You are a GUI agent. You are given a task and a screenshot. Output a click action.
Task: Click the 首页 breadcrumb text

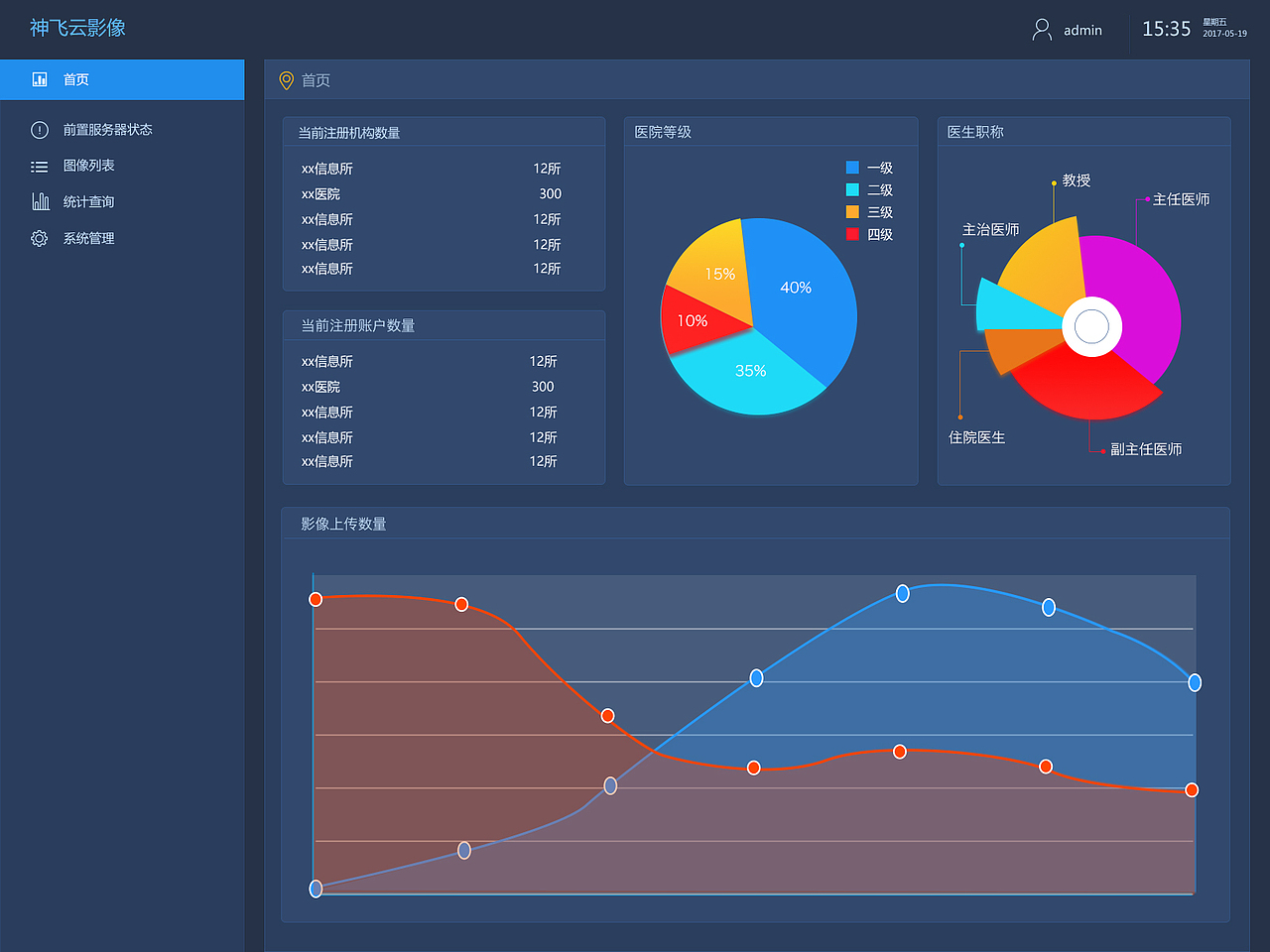(316, 80)
